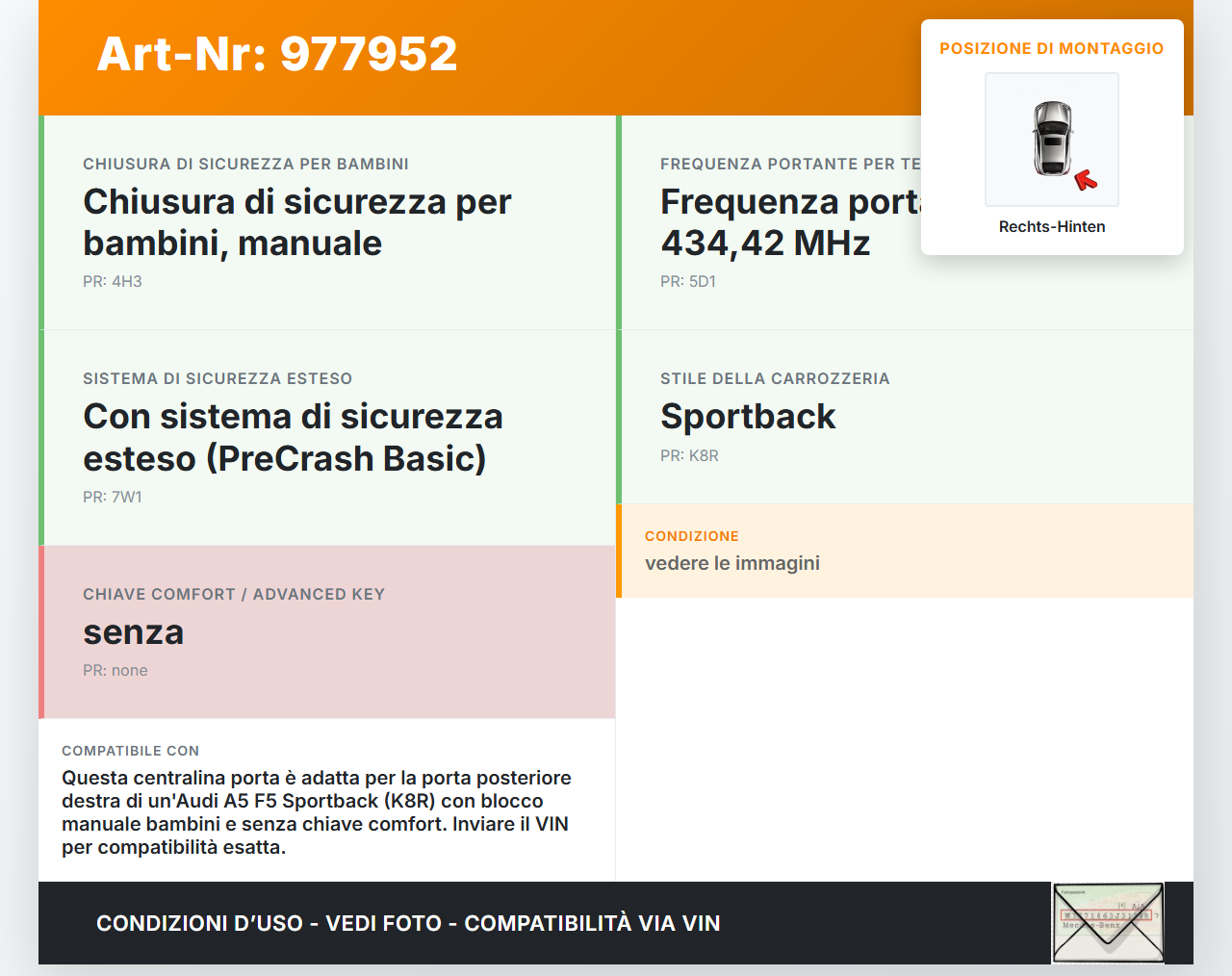This screenshot has height=976, width=1232.
Task: Click the PR: none code
Action: click(115, 670)
